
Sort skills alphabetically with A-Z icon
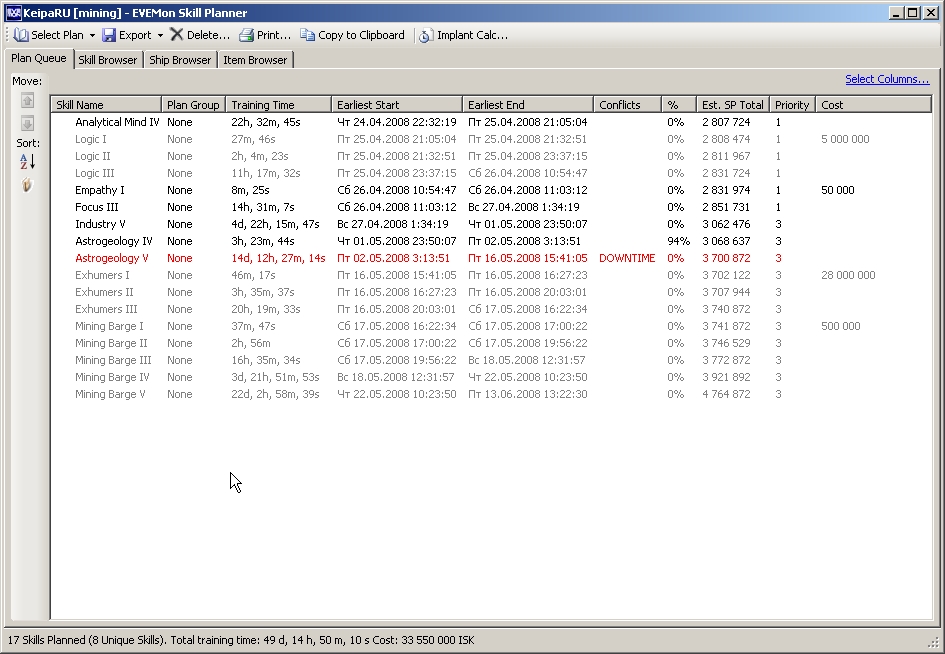pos(27,162)
